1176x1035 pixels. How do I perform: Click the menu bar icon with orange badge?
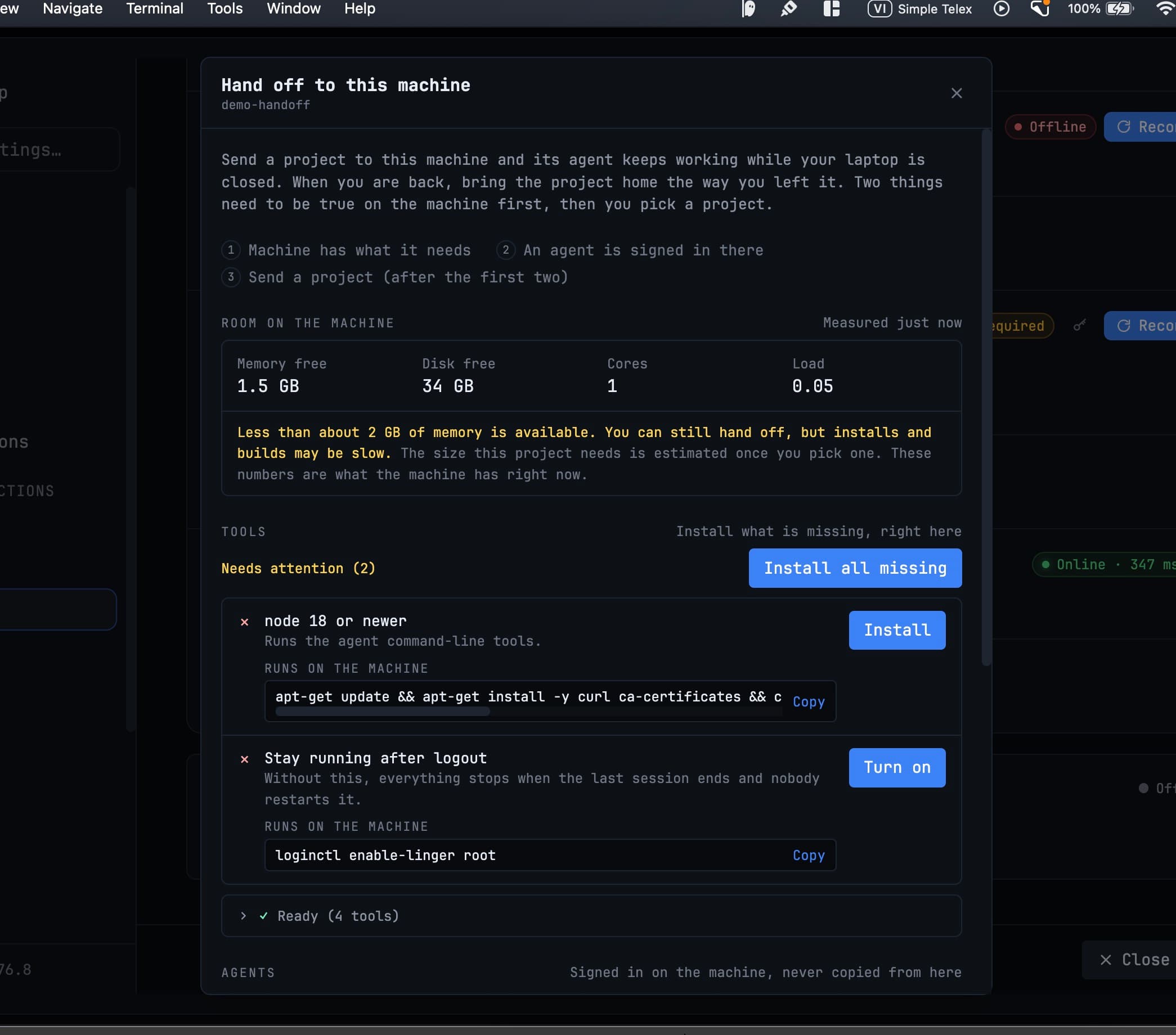[x=1040, y=8]
